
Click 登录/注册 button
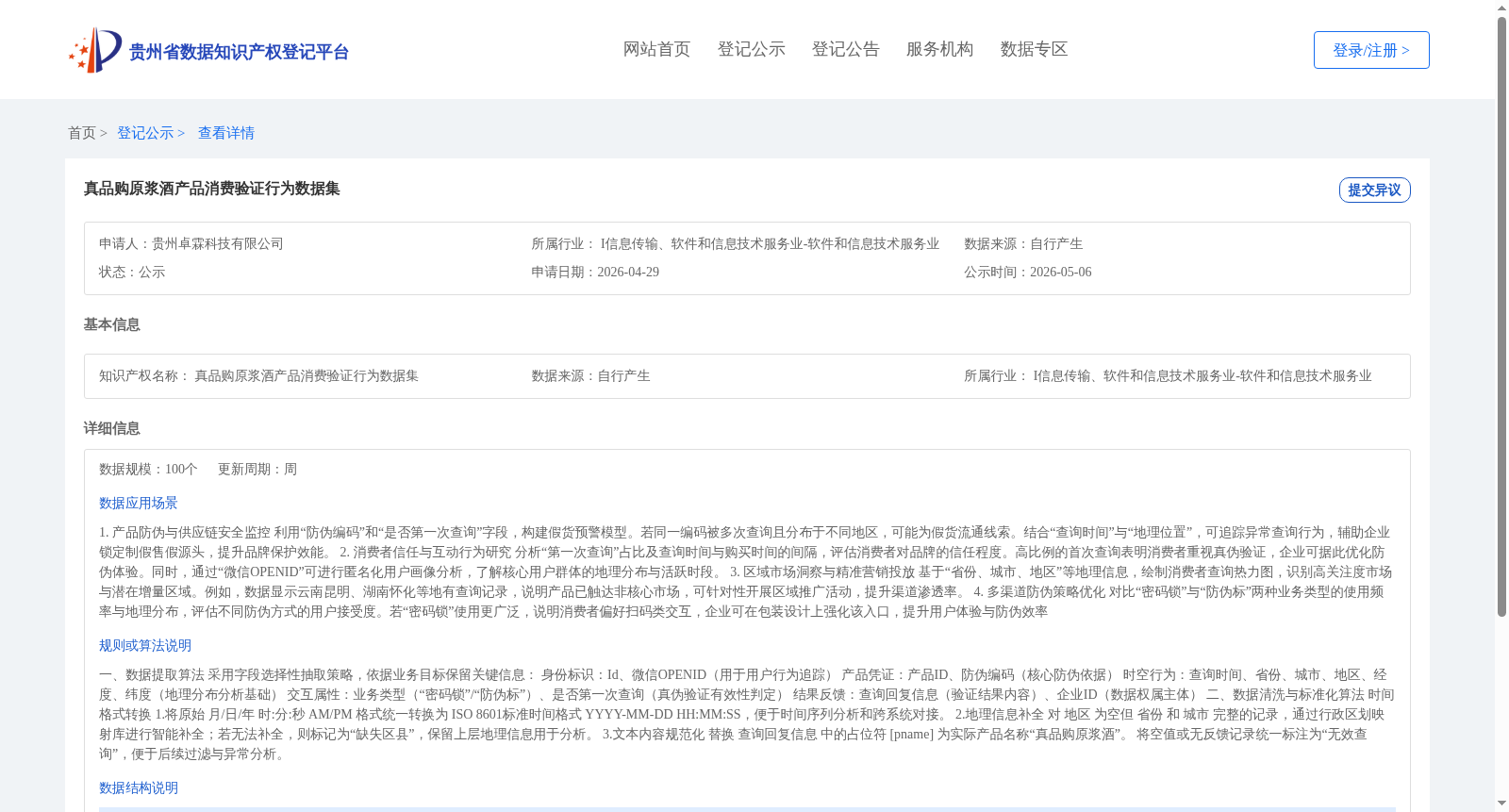[1371, 50]
